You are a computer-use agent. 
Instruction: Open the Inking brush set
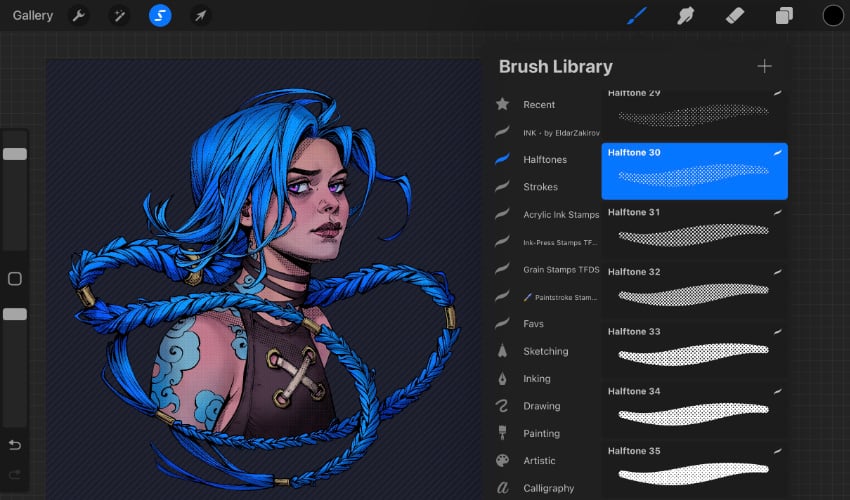coord(547,379)
